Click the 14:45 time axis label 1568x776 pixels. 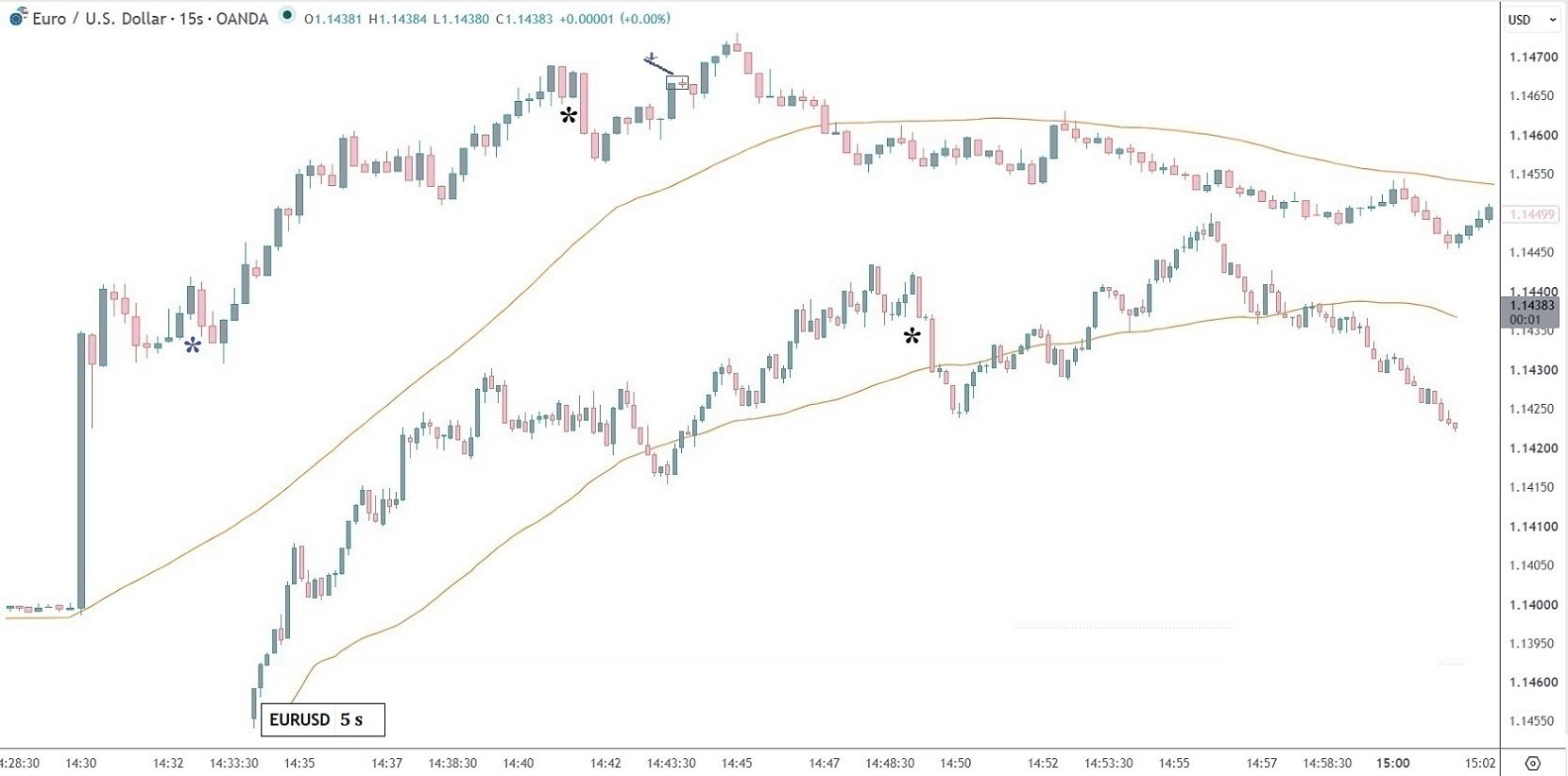(737, 763)
